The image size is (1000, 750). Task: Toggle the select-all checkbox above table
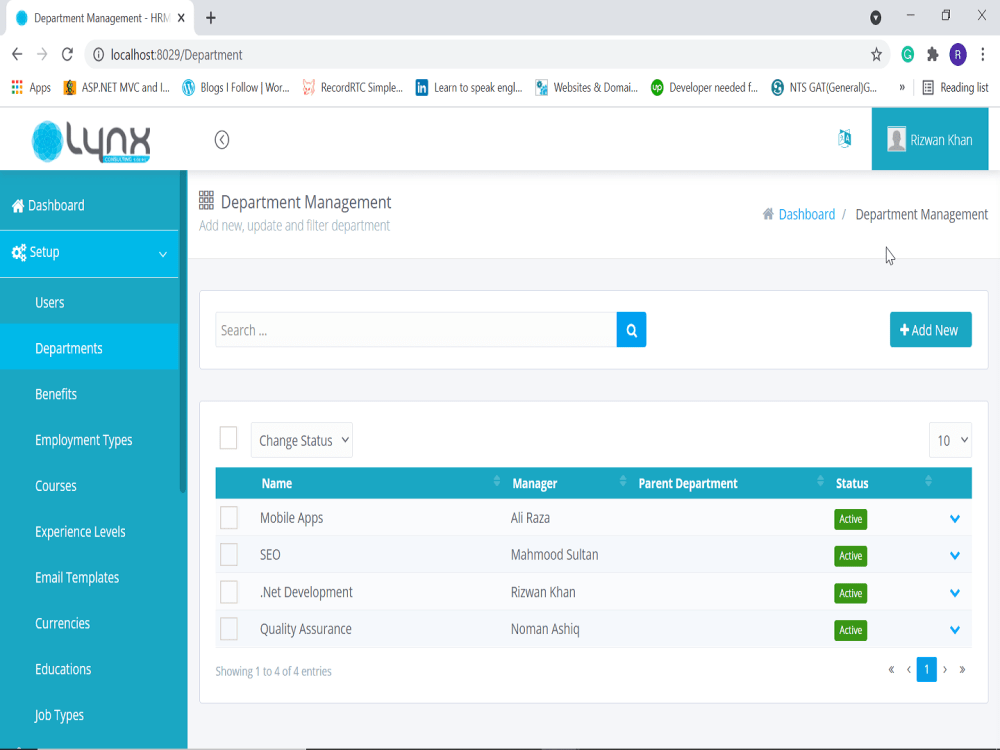pyautogui.click(x=228, y=438)
